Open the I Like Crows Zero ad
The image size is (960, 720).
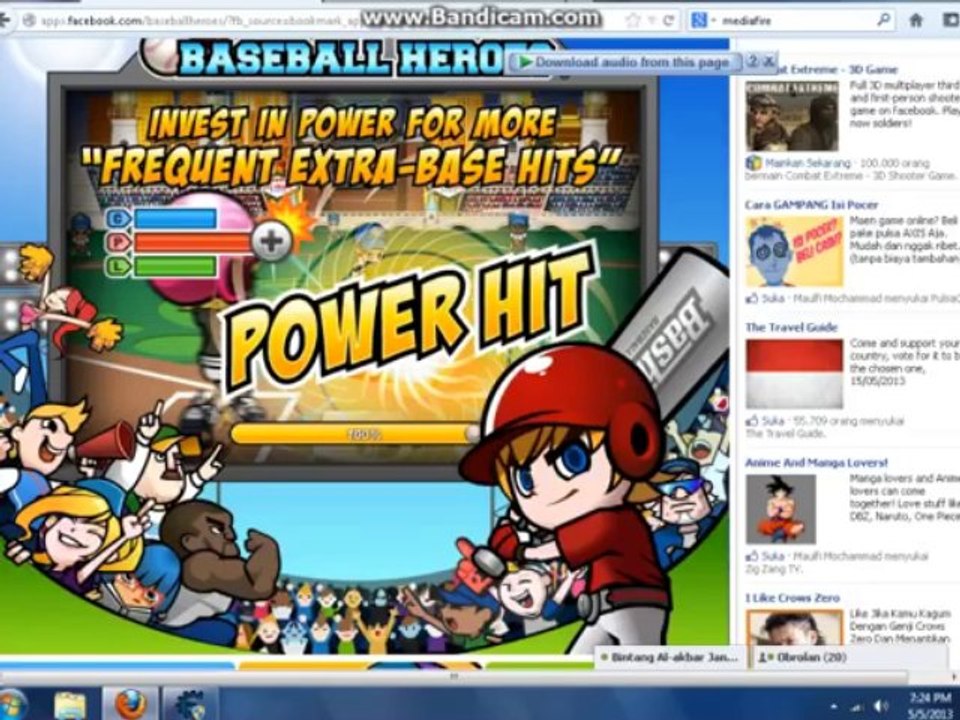pos(792,598)
